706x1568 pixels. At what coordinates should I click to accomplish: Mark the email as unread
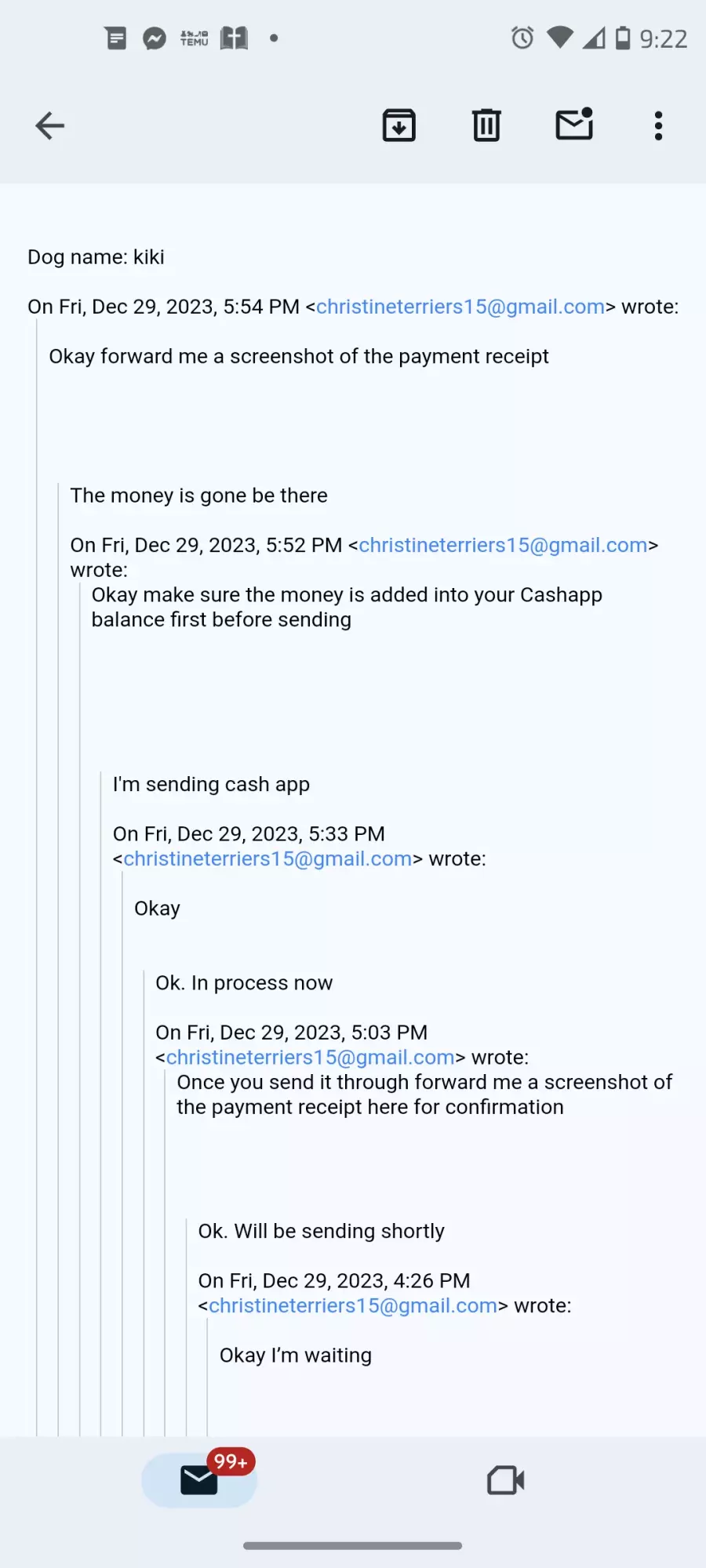(574, 124)
